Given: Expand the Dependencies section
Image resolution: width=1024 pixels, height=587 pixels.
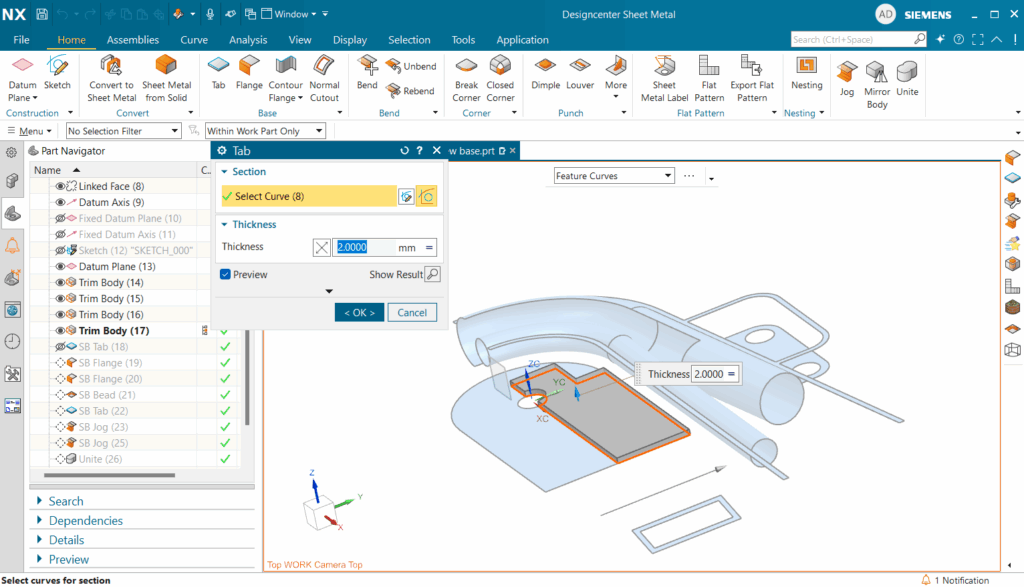Looking at the screenshot, I should click(x=85, y=520).
